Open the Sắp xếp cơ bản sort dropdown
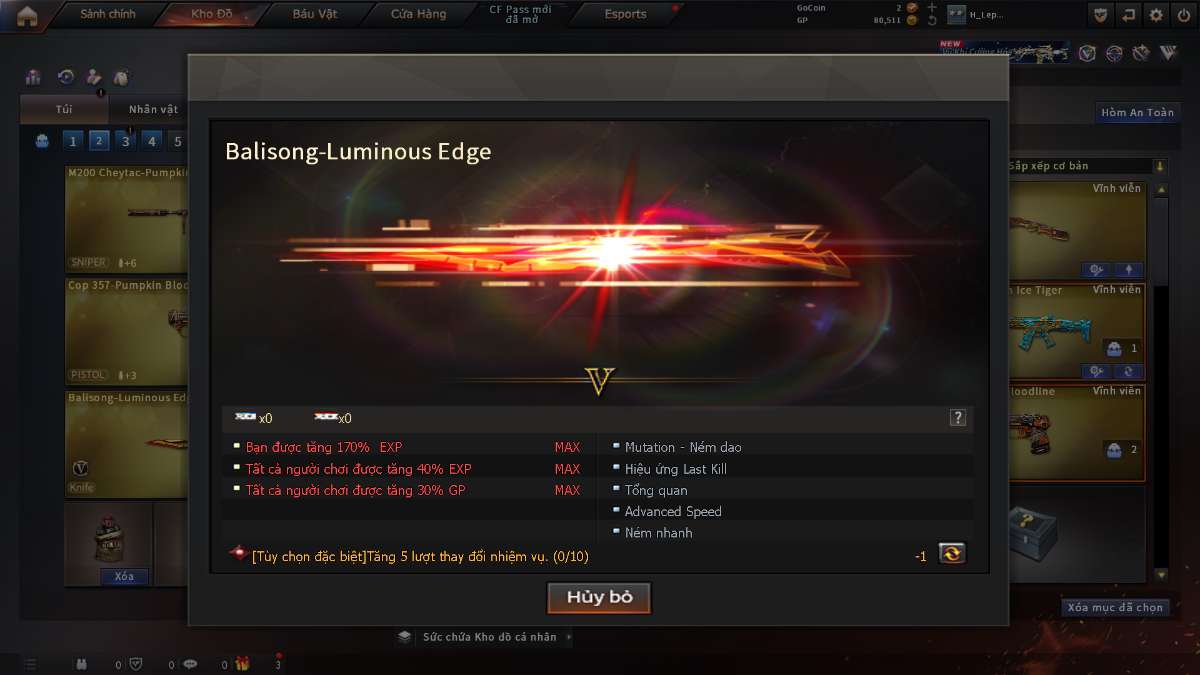This screenshot has height=675, width=1200. click(x=1086, y=166)
